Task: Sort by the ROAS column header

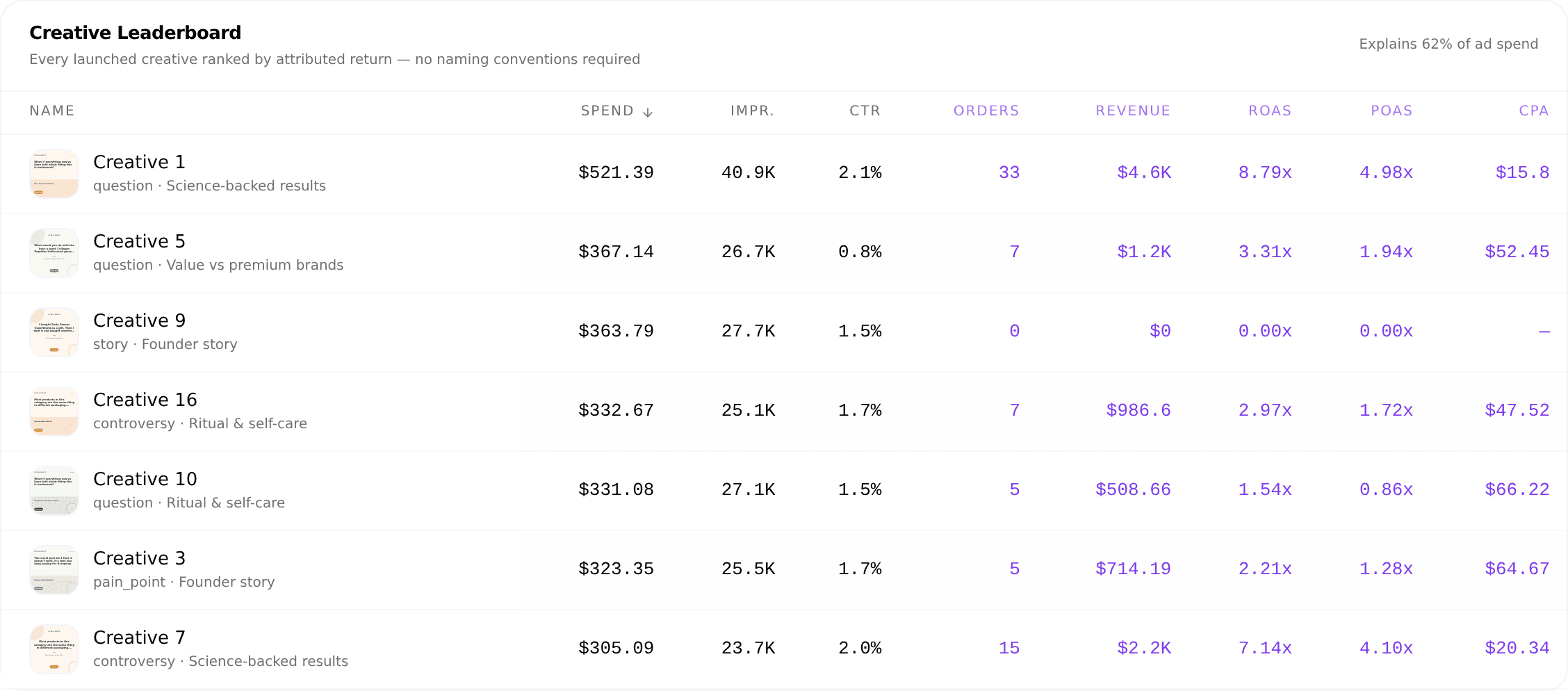Action: pos(1270,111)
